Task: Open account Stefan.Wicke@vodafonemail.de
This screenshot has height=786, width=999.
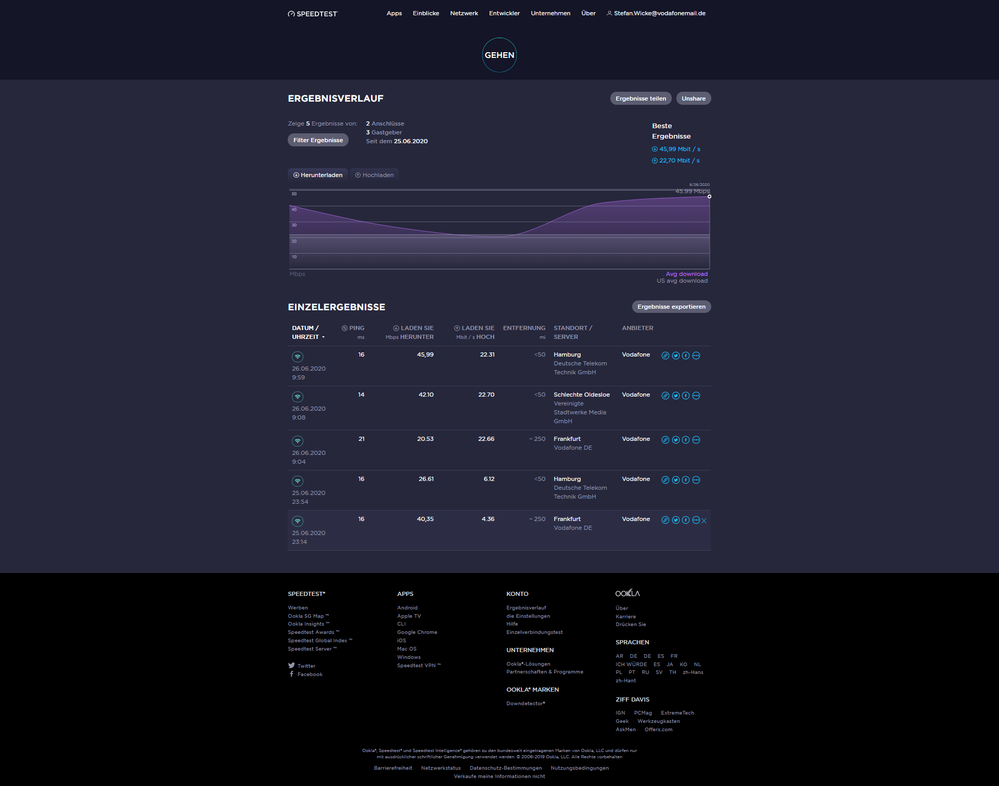Action: pos(656,13)
